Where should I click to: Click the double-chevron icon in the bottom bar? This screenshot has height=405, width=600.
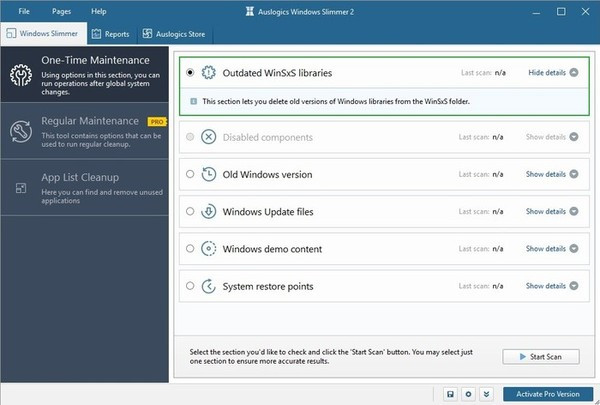pos(487,394)
